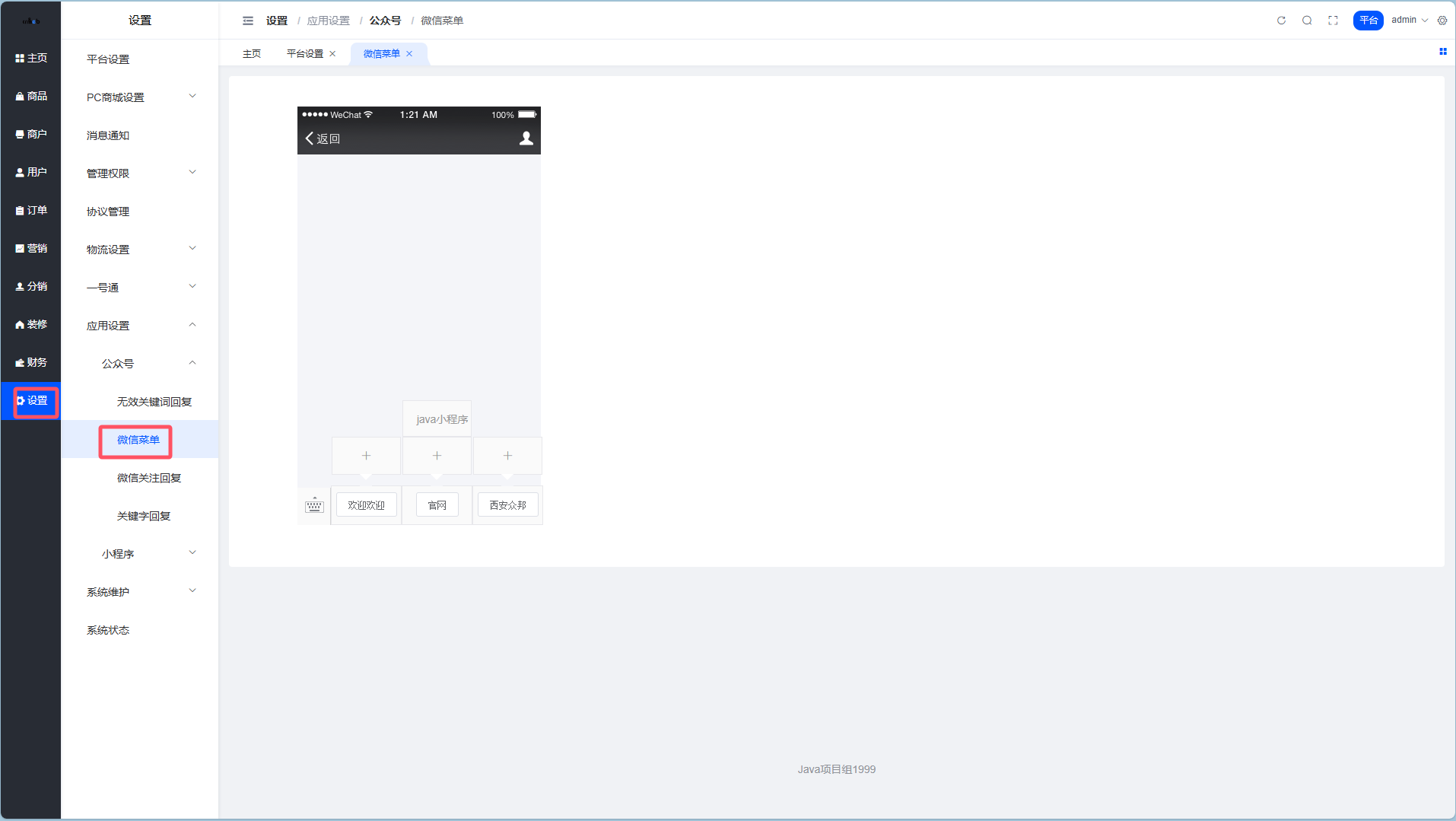Toggle fullscreen mode icon

pos(1333,21)
